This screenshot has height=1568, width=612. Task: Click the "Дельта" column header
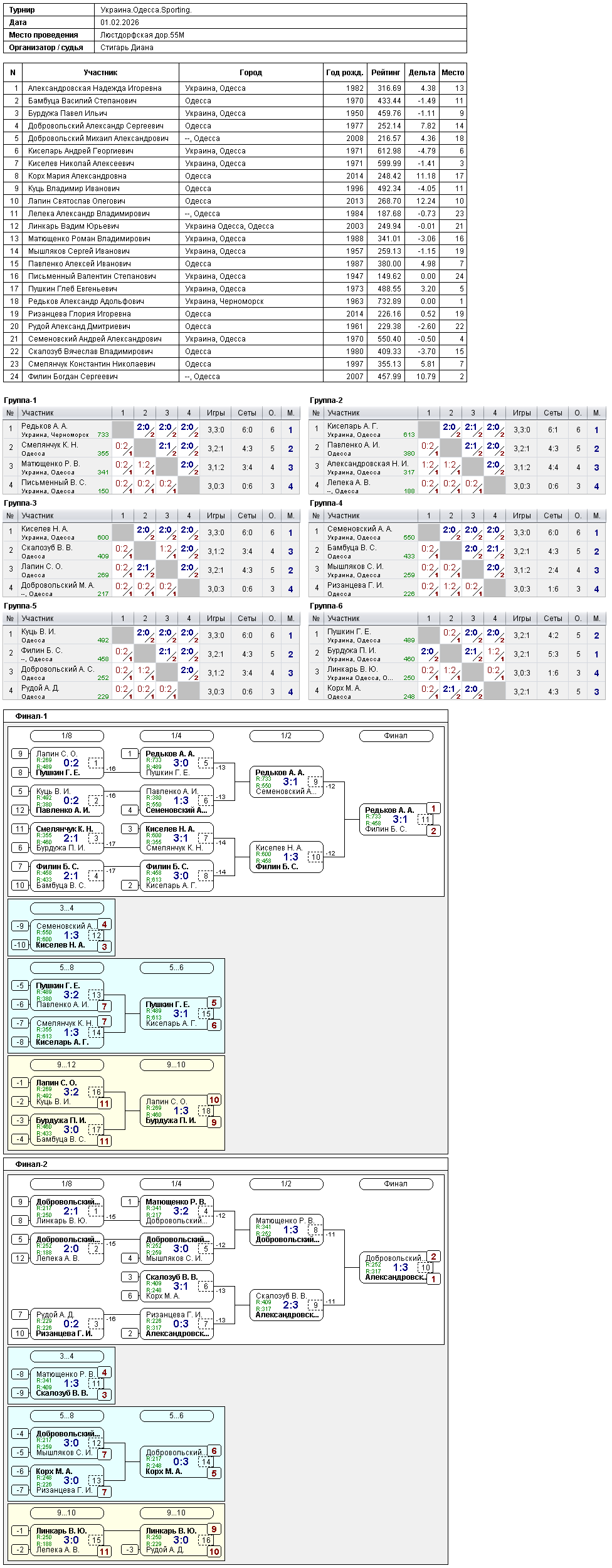[x=422, y=73]
